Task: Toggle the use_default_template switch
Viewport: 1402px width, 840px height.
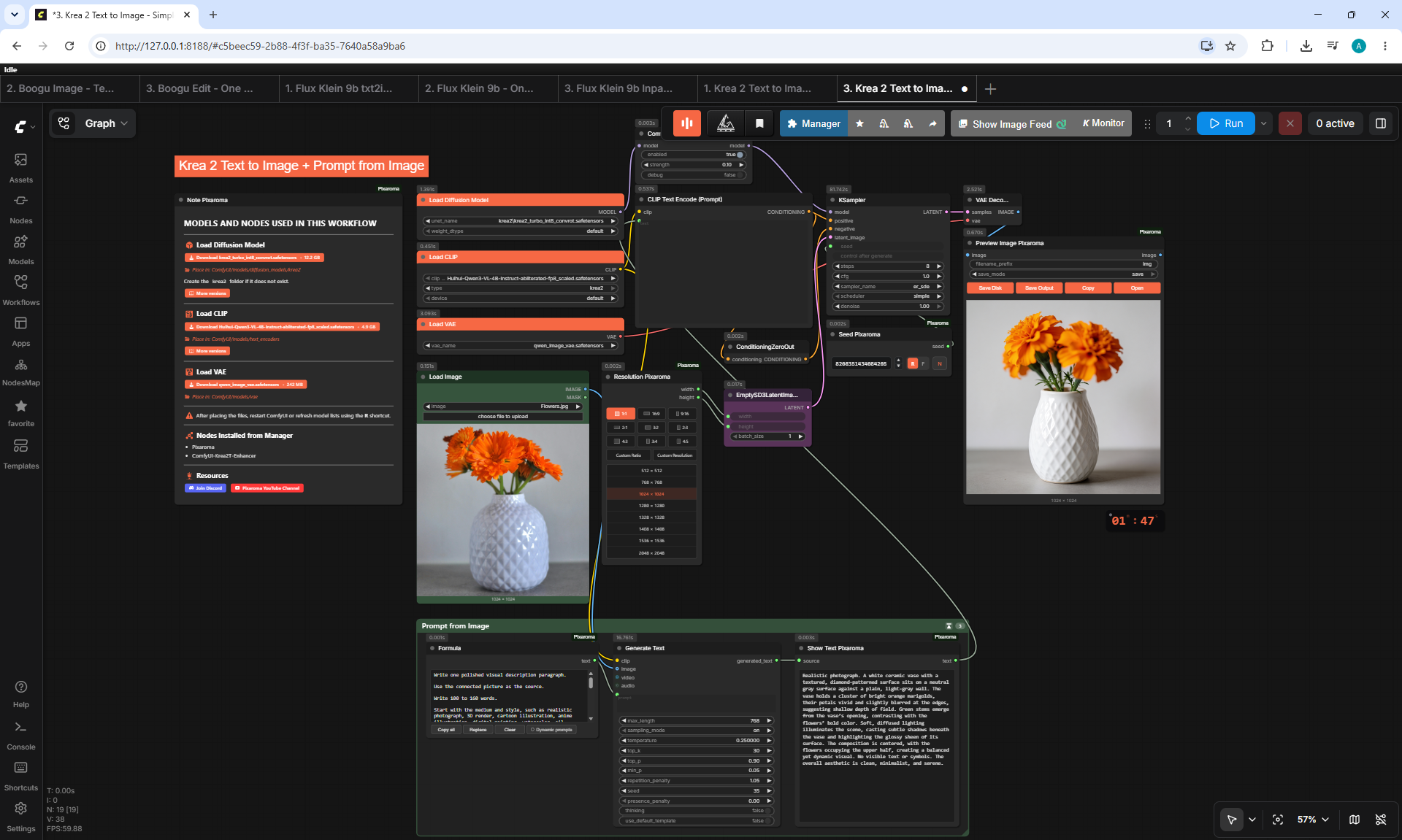Action: coord(767,821)
